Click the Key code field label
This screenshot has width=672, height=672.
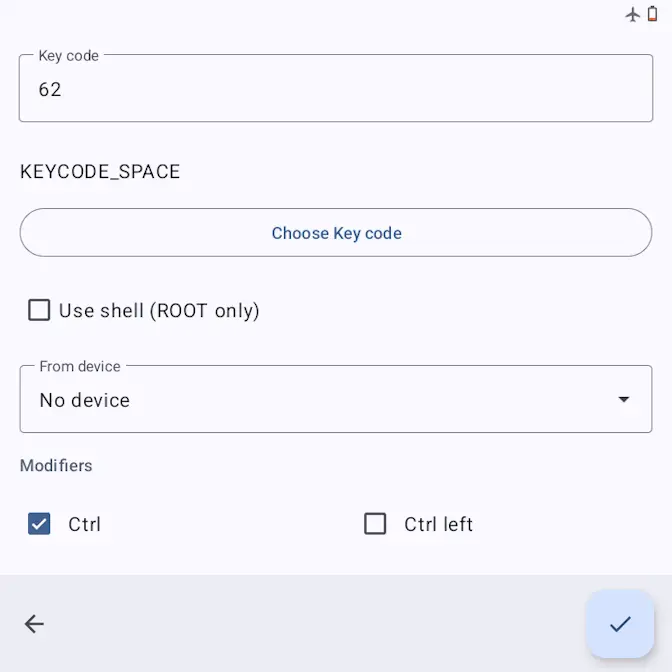pyautogui.click(x=68, y=56)
